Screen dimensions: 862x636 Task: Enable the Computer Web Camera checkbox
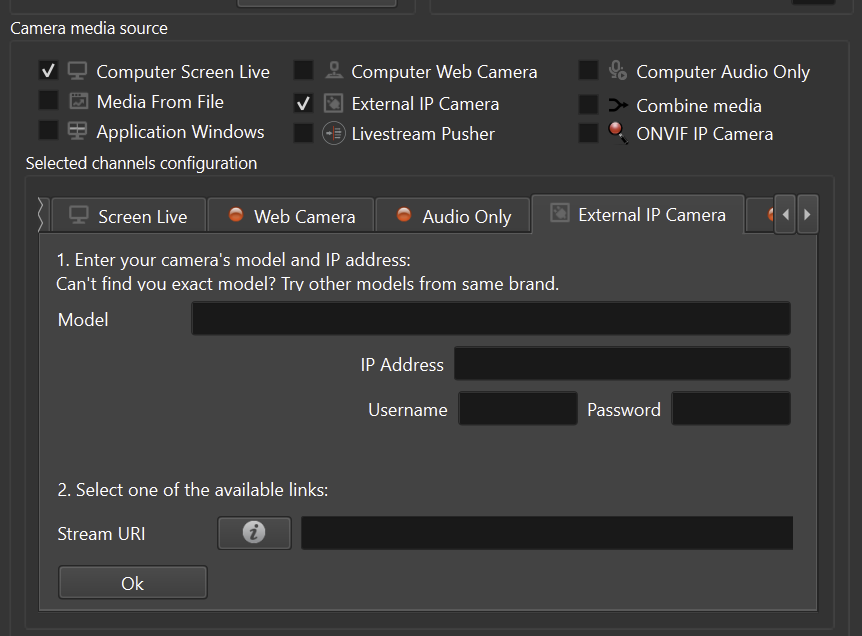coord(303,71)
